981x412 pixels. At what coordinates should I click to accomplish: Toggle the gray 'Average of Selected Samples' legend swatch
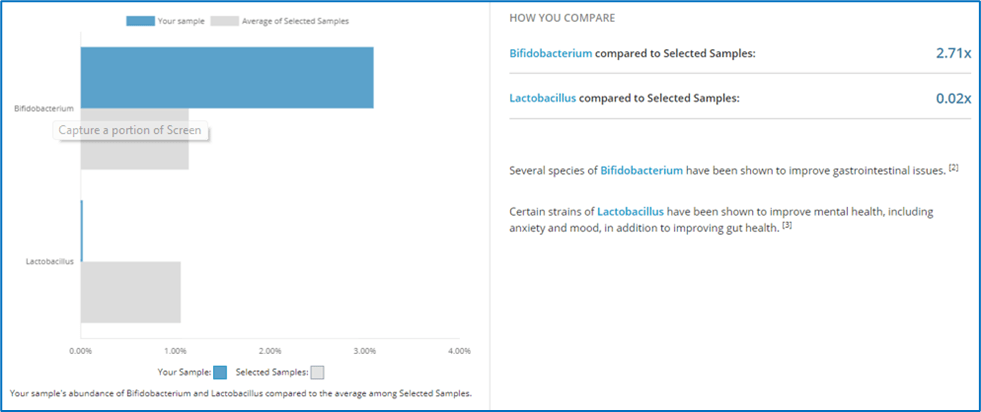[223, 21]
